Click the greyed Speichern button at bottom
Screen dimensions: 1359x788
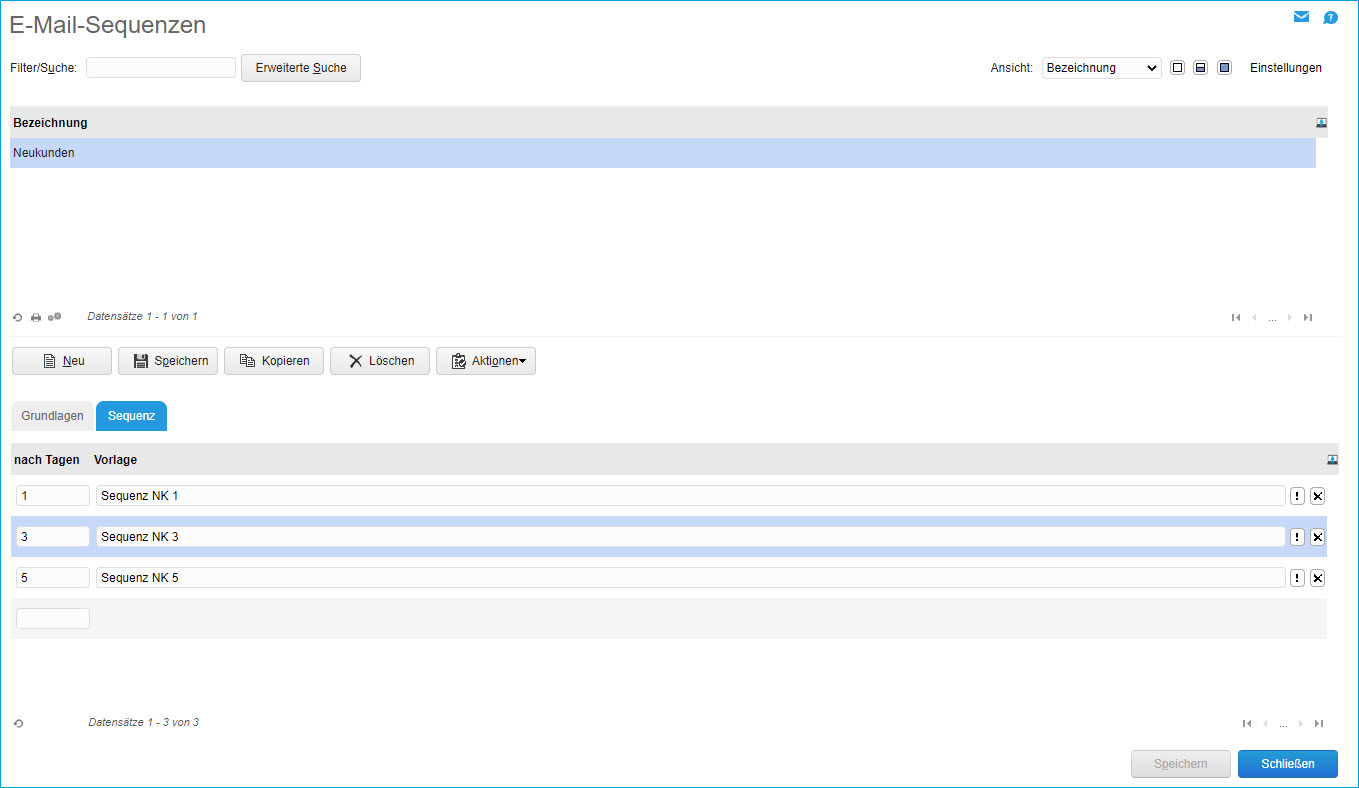coord(1181,764)
